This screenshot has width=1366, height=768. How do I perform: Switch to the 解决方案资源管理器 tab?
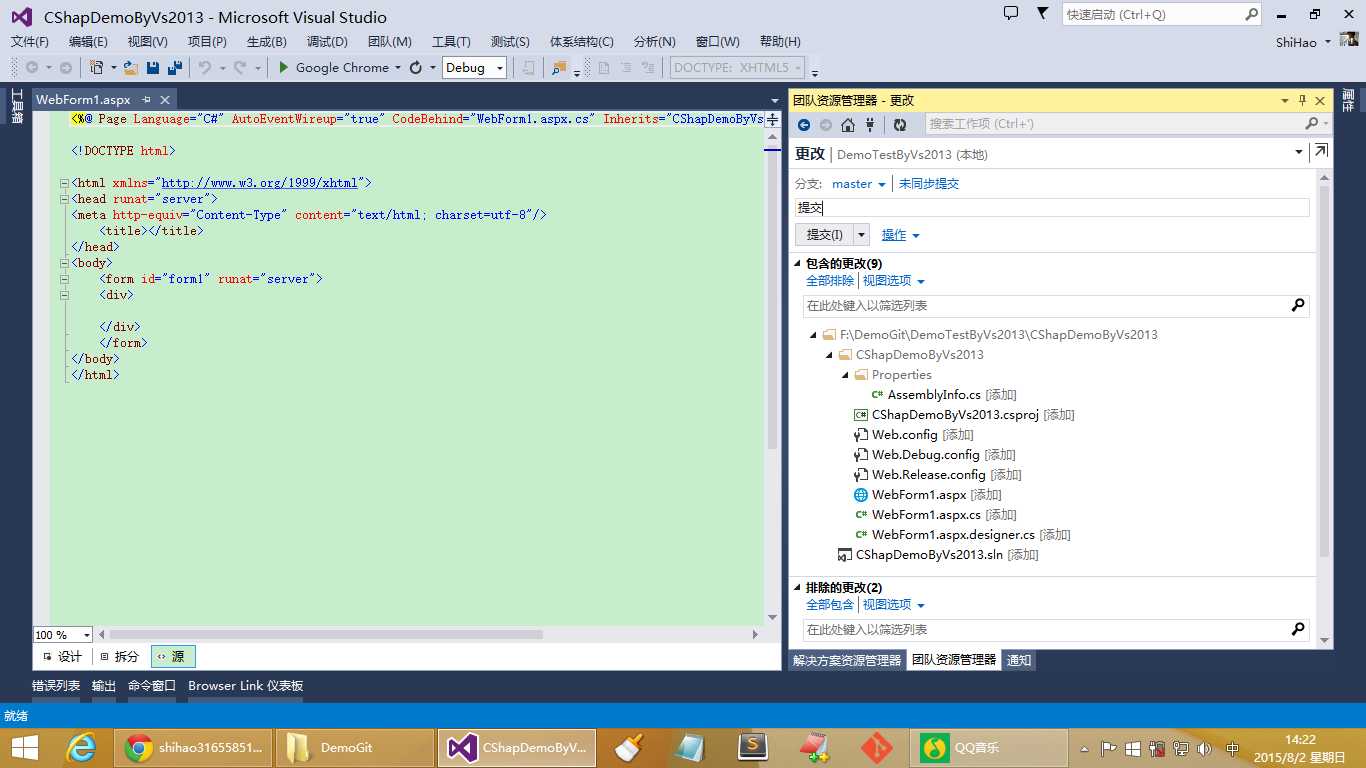pyautogui.click(x=847, y=661)
